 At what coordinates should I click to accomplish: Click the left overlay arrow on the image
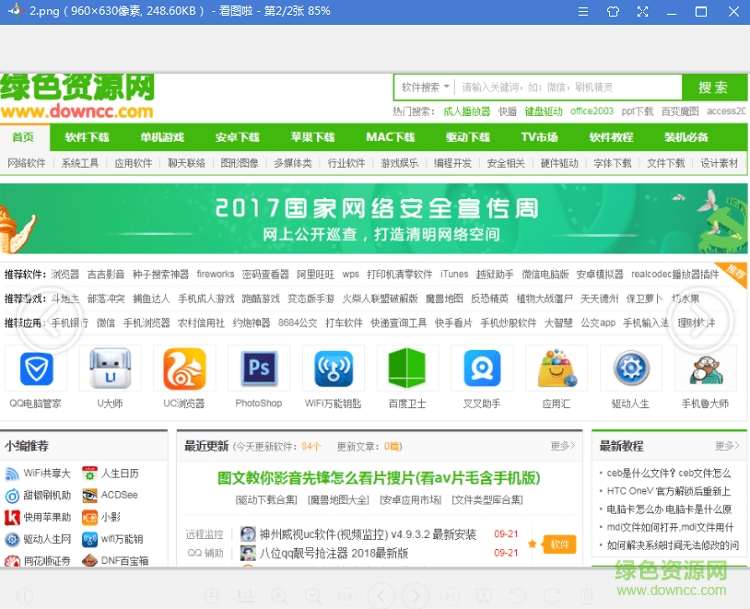49,321
